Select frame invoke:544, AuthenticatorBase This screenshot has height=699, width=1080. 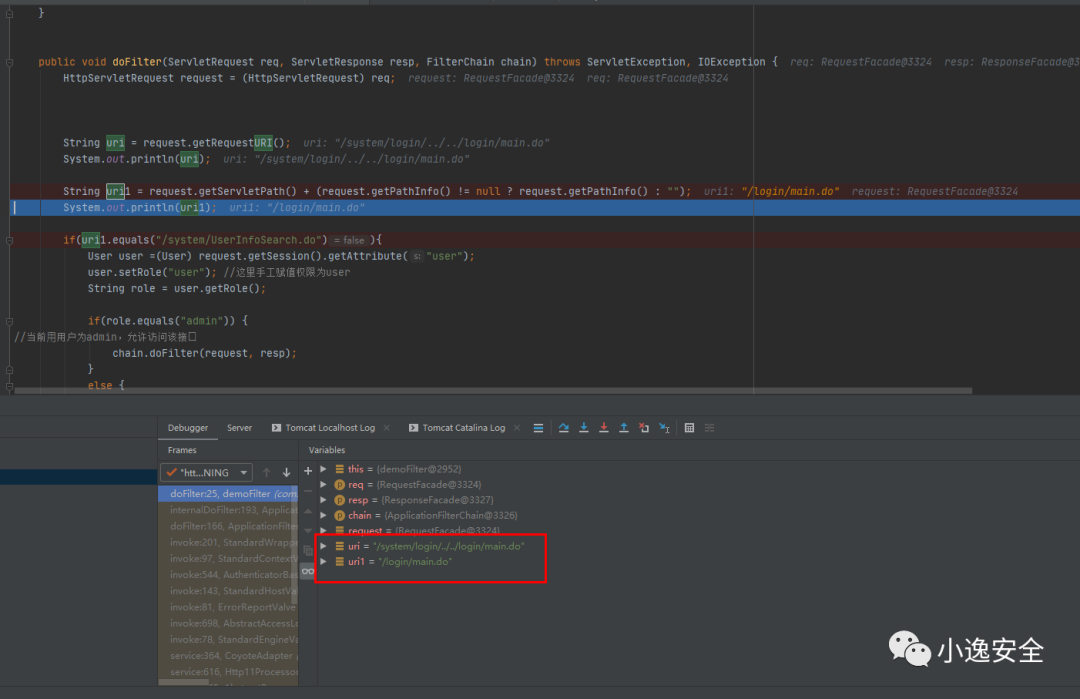pos(228,574)
